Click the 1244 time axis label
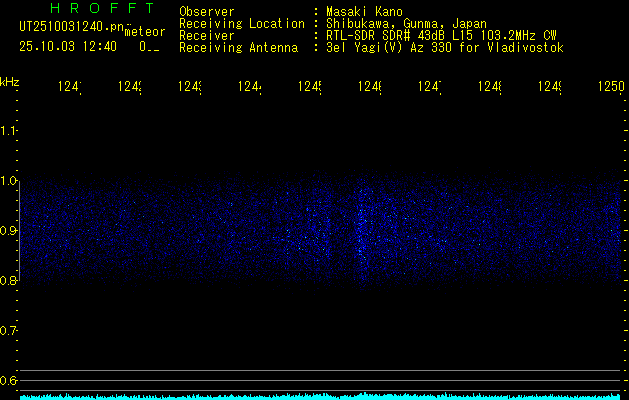Image resolution: width=629 pixels, height=400 pixels. [x=250, y=87]
